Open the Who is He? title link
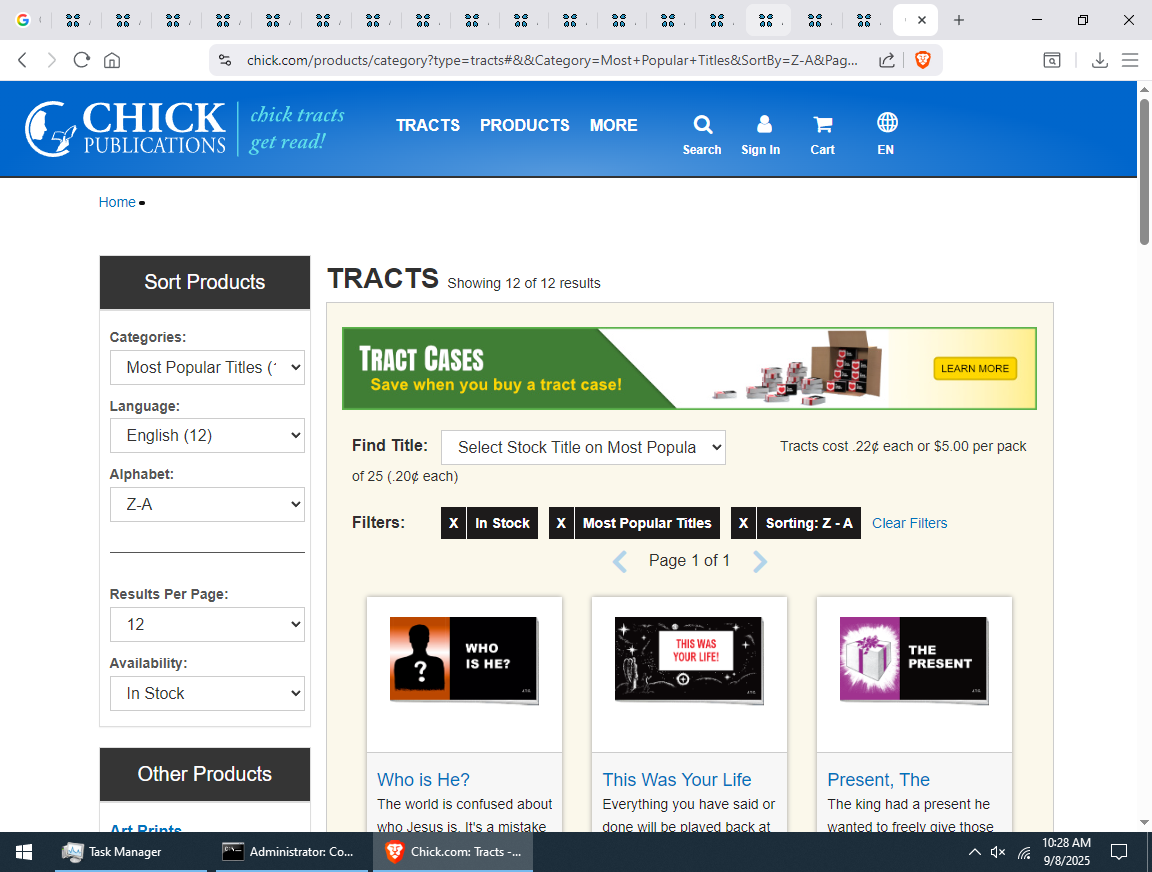The height and width of the screenshot is (872, 1152). tap(423, 779)
